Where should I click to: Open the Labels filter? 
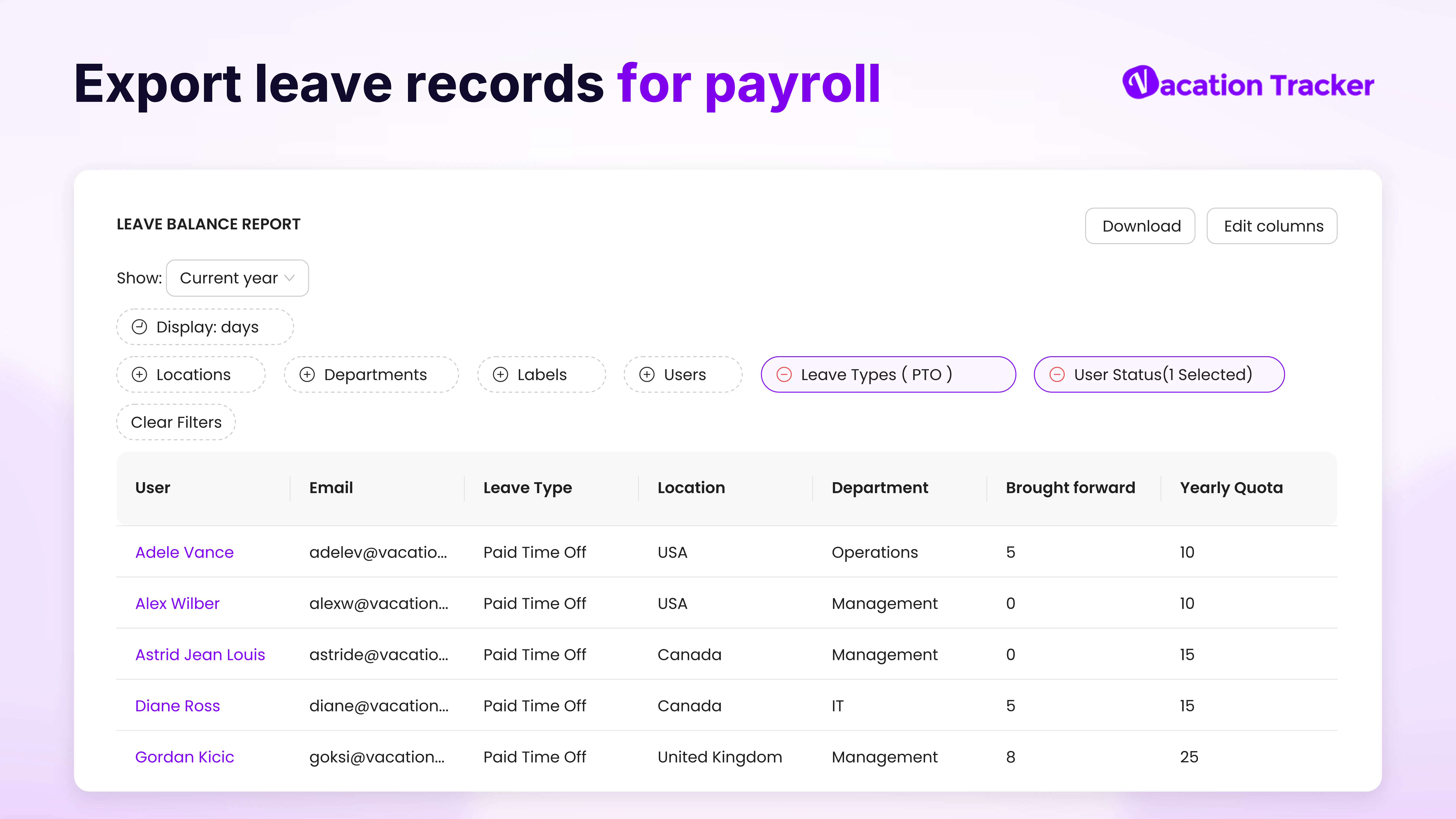[541, 374]
